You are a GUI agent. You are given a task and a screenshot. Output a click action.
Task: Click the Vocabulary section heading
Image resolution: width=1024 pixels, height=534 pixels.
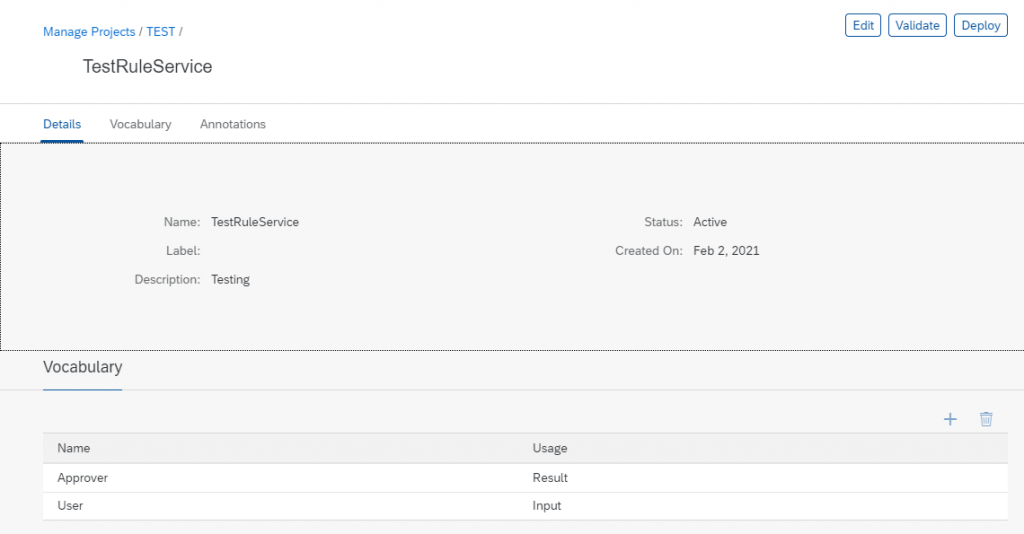[x=82, y=367]
